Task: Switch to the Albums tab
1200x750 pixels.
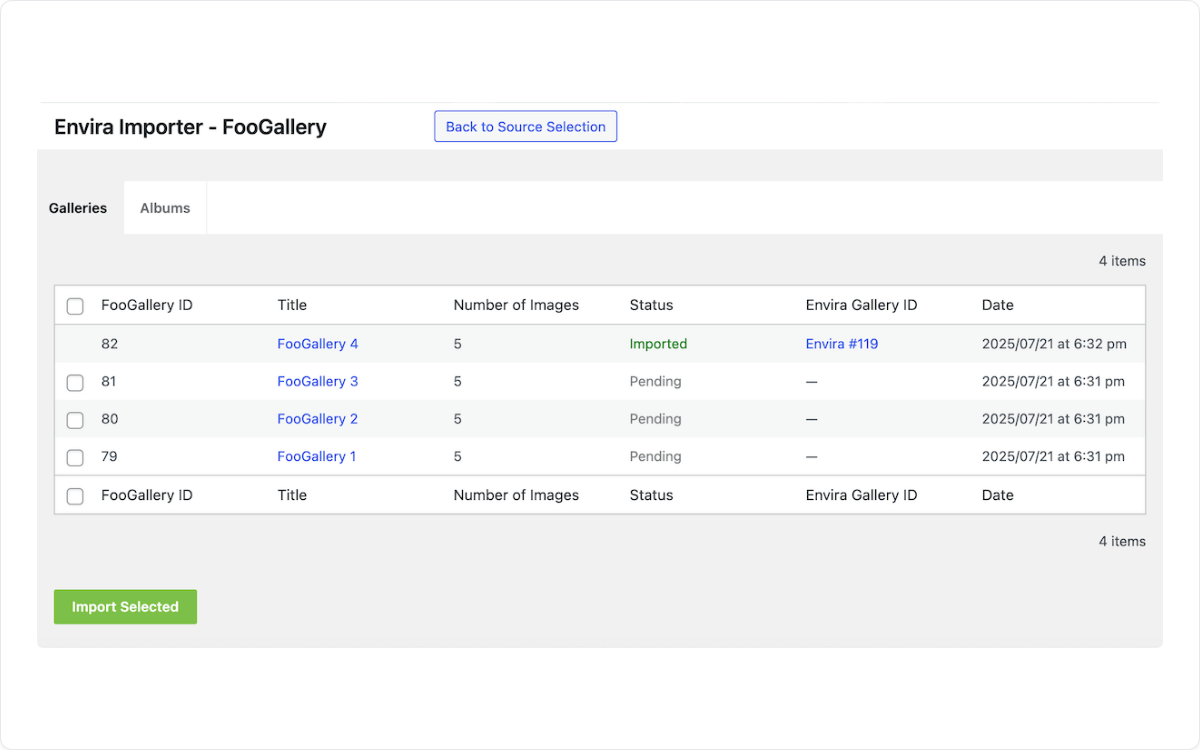Action: pyautogui.click(x=165, y=208)
